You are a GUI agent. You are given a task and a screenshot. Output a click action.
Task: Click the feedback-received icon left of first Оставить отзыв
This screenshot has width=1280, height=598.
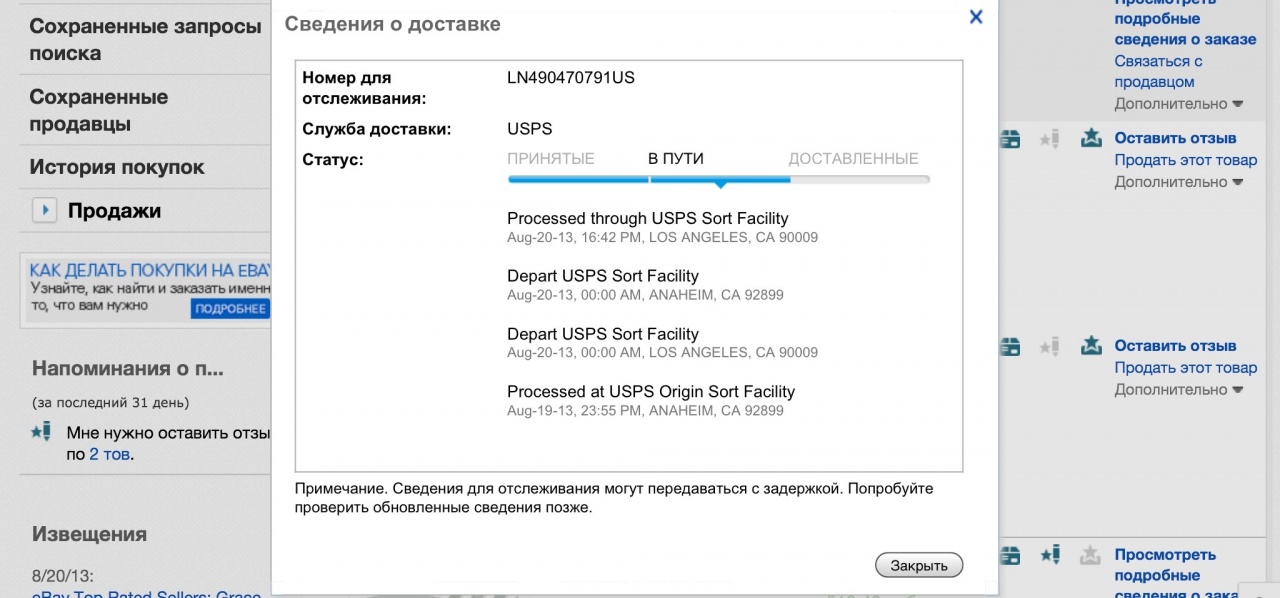(1091, 139)
